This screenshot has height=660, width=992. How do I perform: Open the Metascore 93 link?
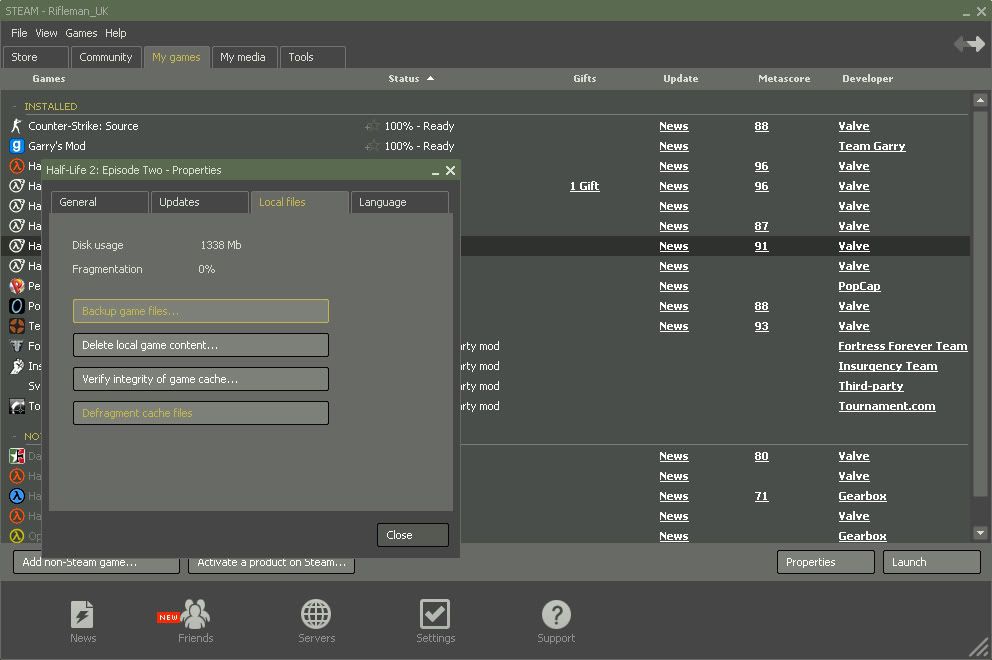coord(761,327)
